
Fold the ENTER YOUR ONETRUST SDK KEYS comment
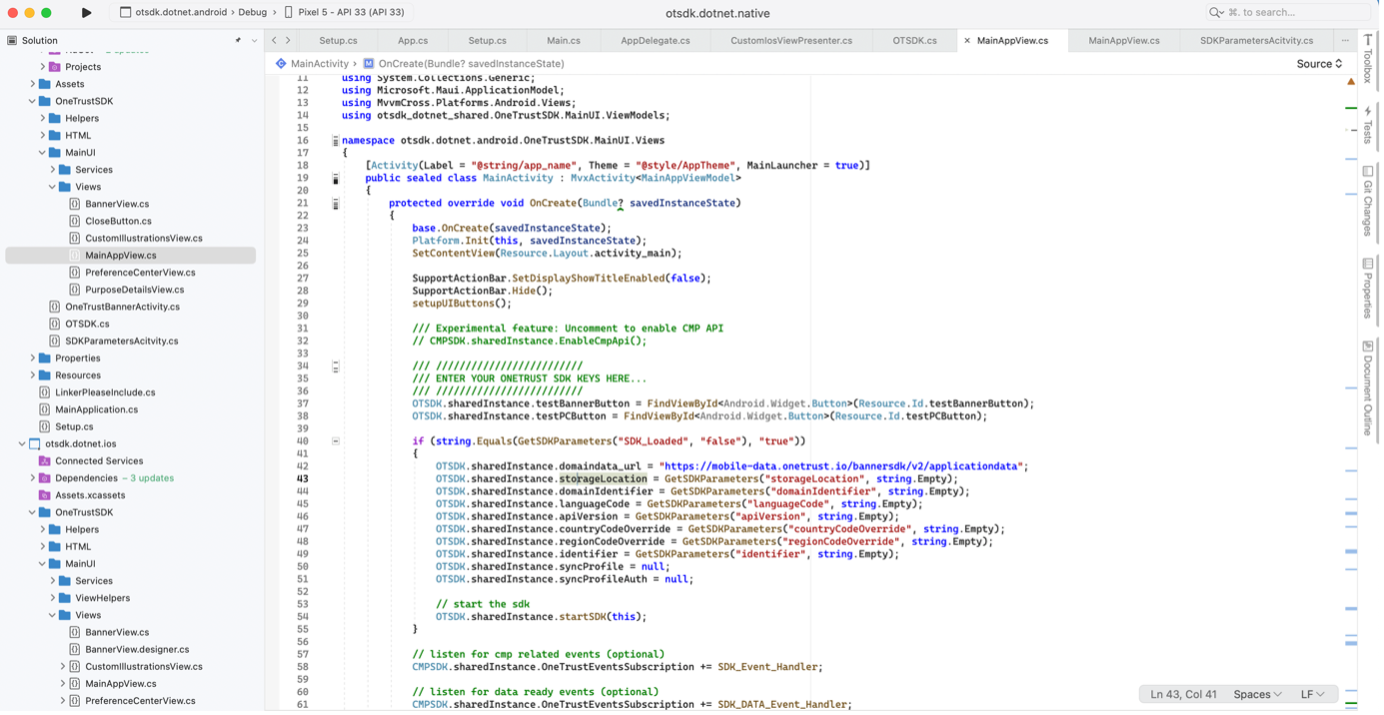pyautogui.click(x=335, y=366)
